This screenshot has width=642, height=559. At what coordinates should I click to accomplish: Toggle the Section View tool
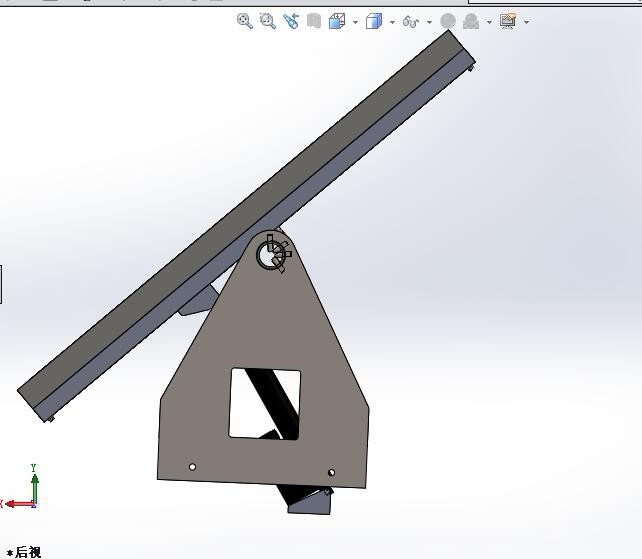pos(314,21)
